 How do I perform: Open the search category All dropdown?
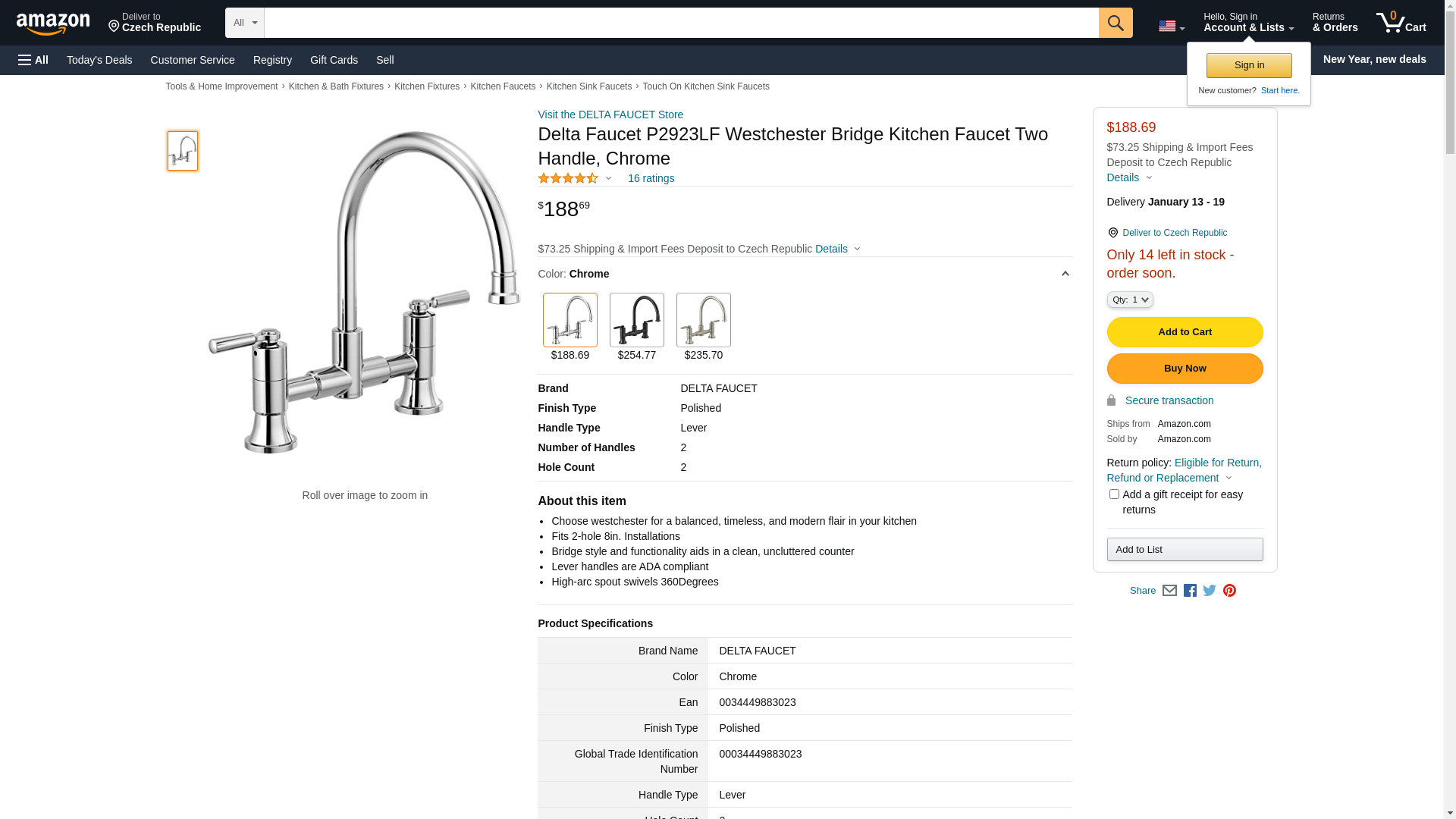[x=244, y=23]
